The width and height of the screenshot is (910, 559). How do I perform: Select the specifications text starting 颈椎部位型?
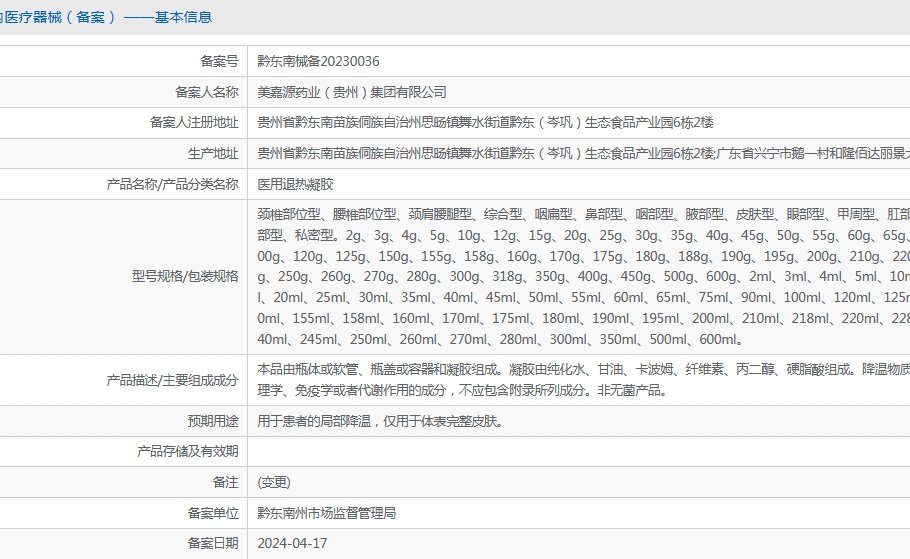(583, 276)
